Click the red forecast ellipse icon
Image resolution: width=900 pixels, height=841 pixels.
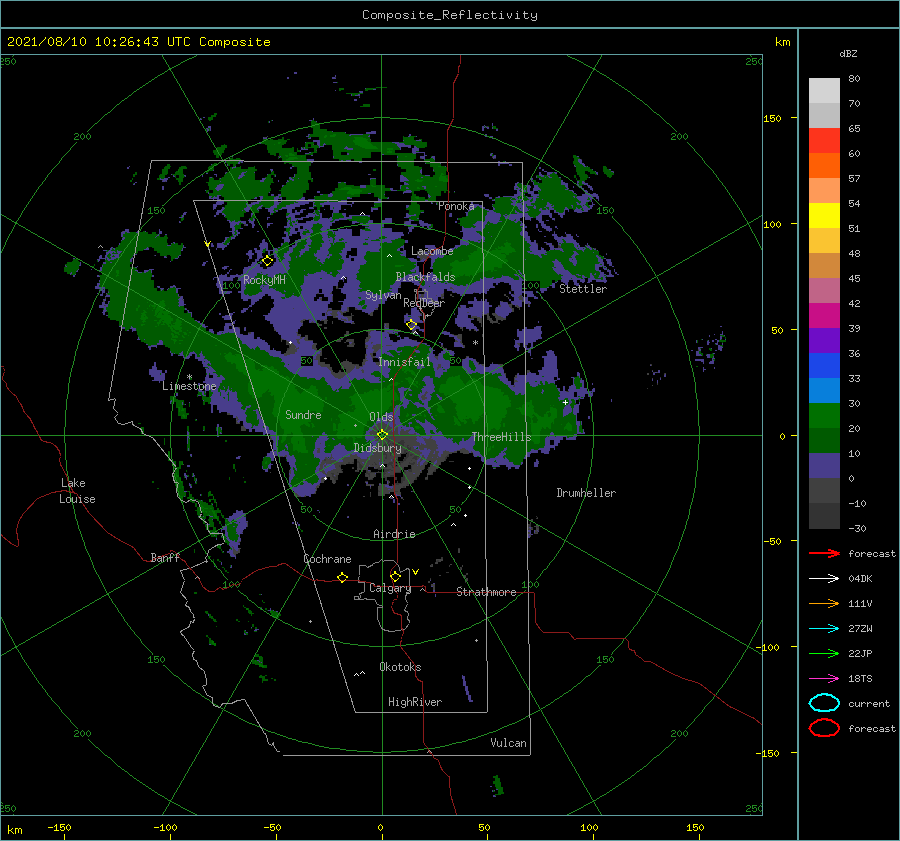pos(824,728)
